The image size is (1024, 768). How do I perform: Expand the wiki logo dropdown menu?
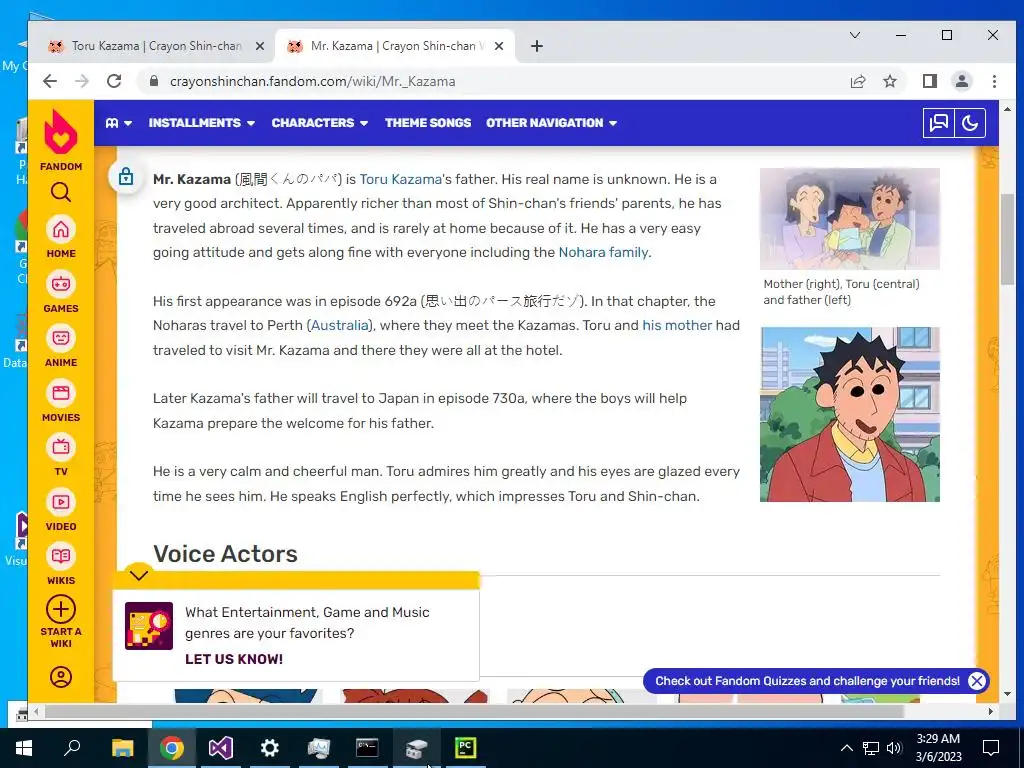pos(119,123)
